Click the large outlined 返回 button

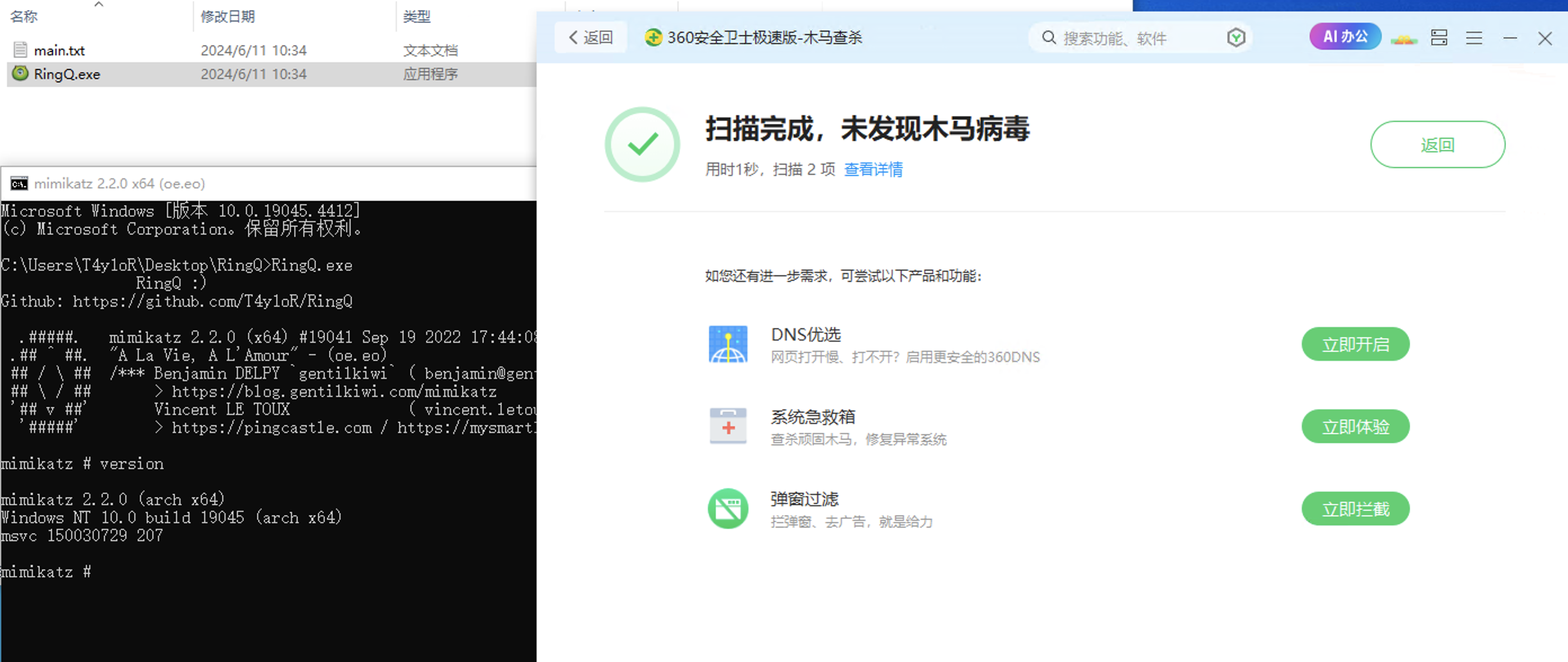(1437, 144)
